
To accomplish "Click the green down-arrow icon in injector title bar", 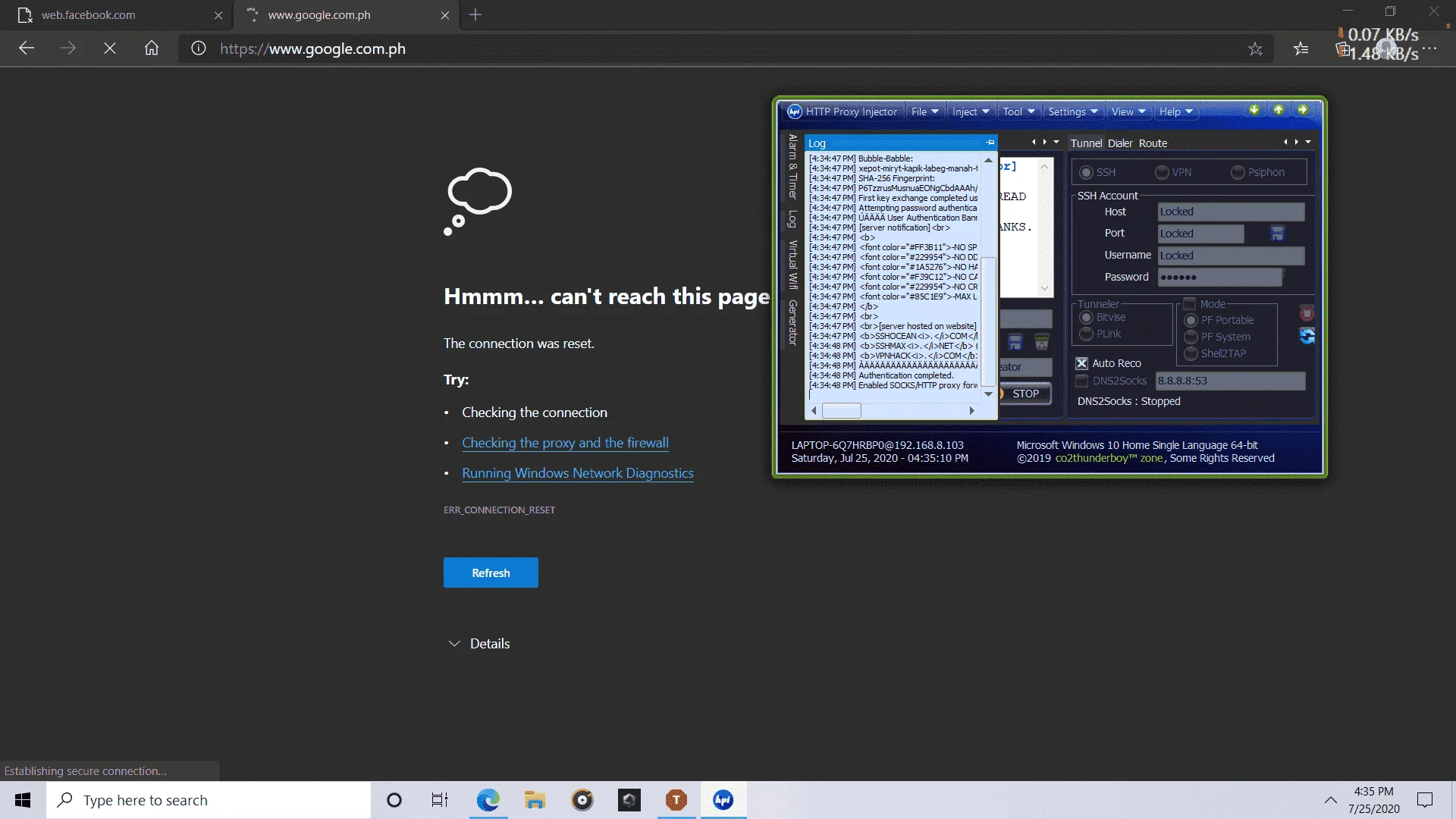I will (1254, 110).
